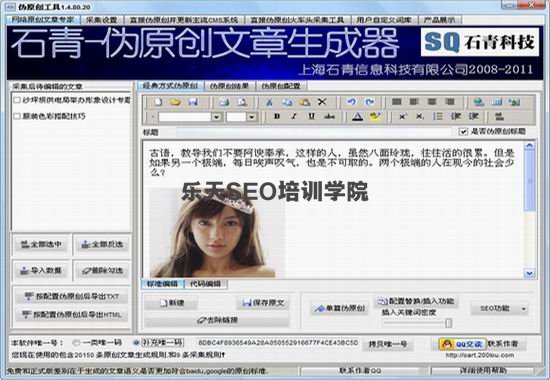Adjust 插入关键词密度 slider
Image resolution: width=550 pixels, height=380 pixels.
(449, 323)
